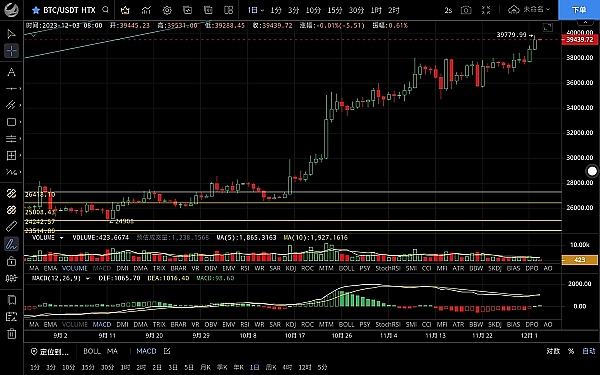The width and height of the screenshot is (600, 375).
Task: Expand the MACD(12,26,9) parameters dropdown
Action: pyautogui.click(x=87, y=278)
